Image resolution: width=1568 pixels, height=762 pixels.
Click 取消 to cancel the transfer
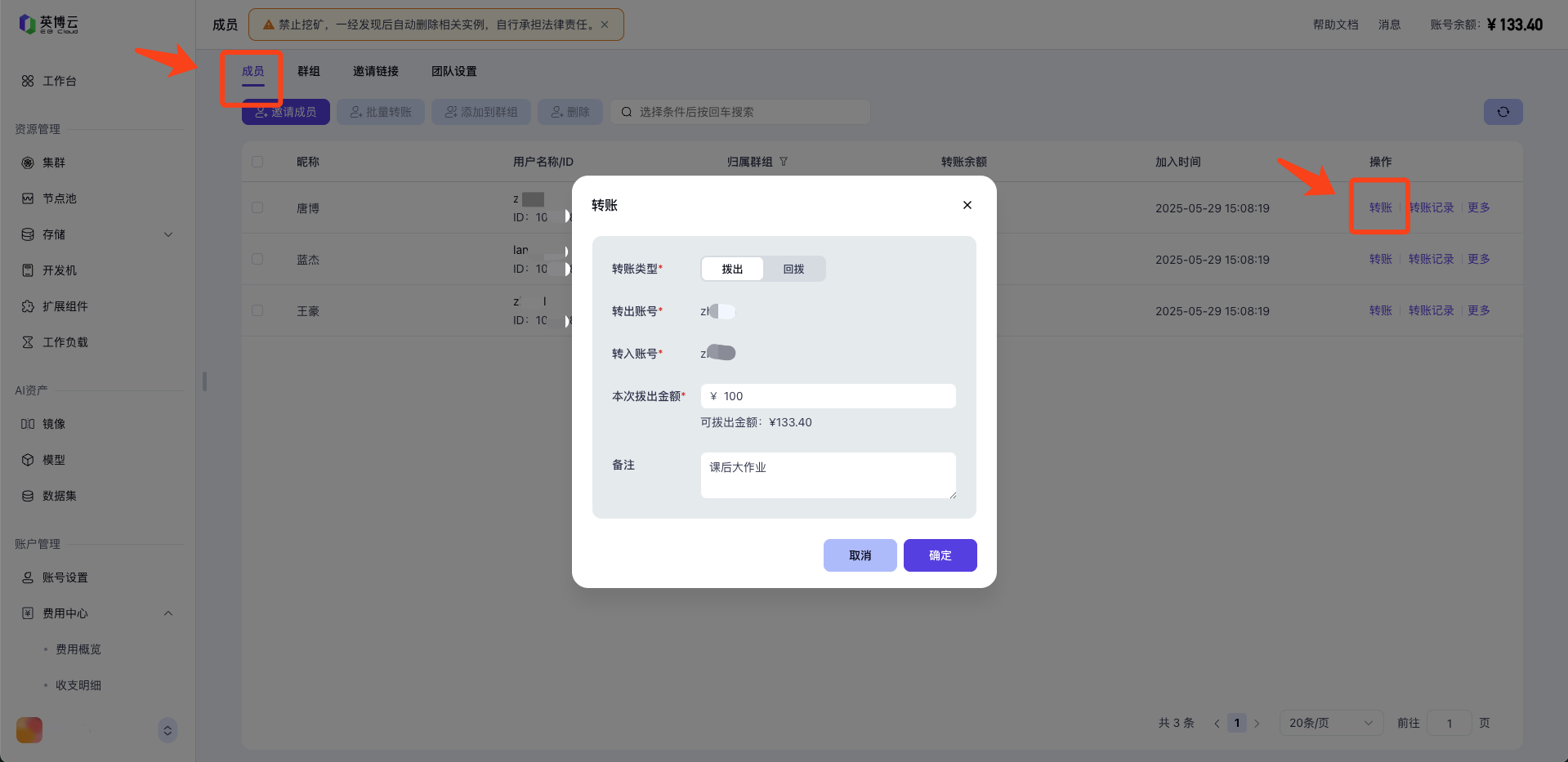click(x=860, y=555)
